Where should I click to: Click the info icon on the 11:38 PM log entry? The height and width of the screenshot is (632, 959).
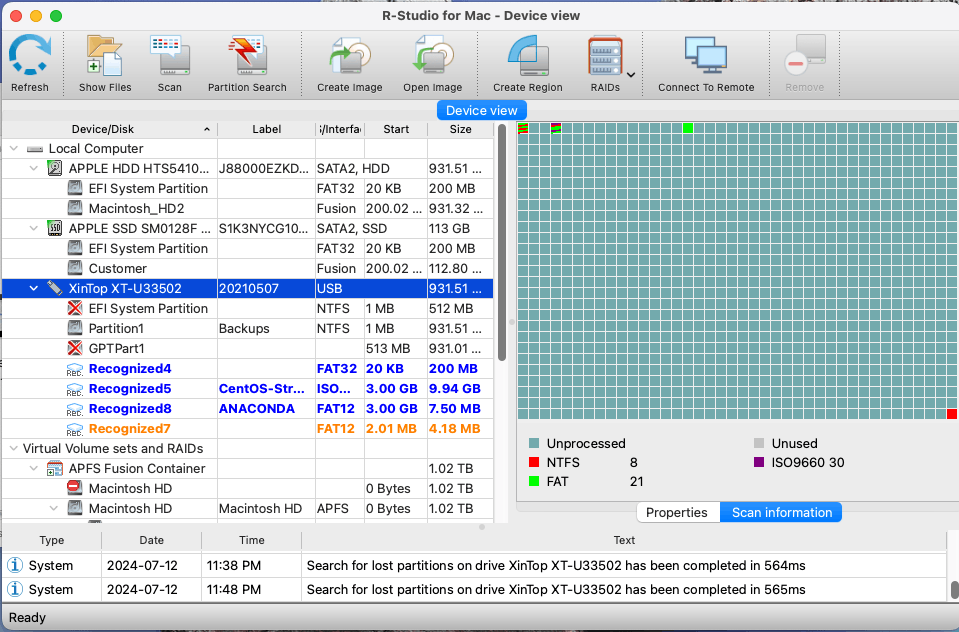(15, 565)
